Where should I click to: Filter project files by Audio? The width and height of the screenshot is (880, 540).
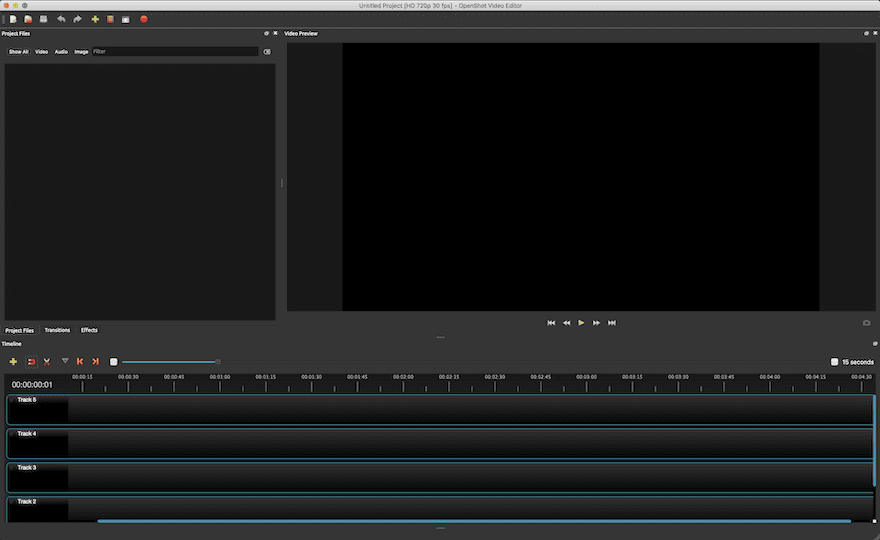tap(61, 51)
